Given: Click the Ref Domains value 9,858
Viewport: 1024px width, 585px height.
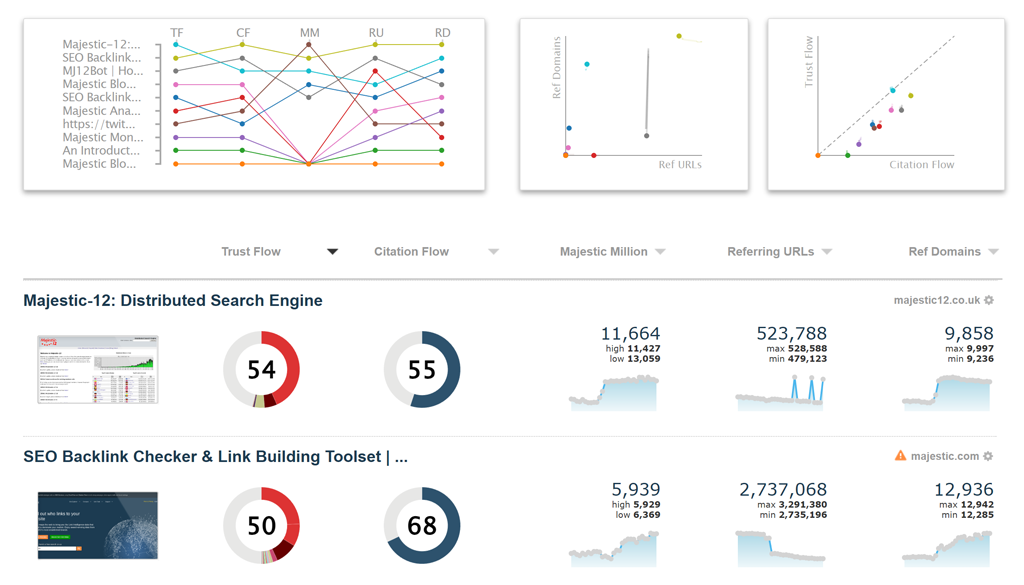Looking at the screenshot, I should point(969,334).
